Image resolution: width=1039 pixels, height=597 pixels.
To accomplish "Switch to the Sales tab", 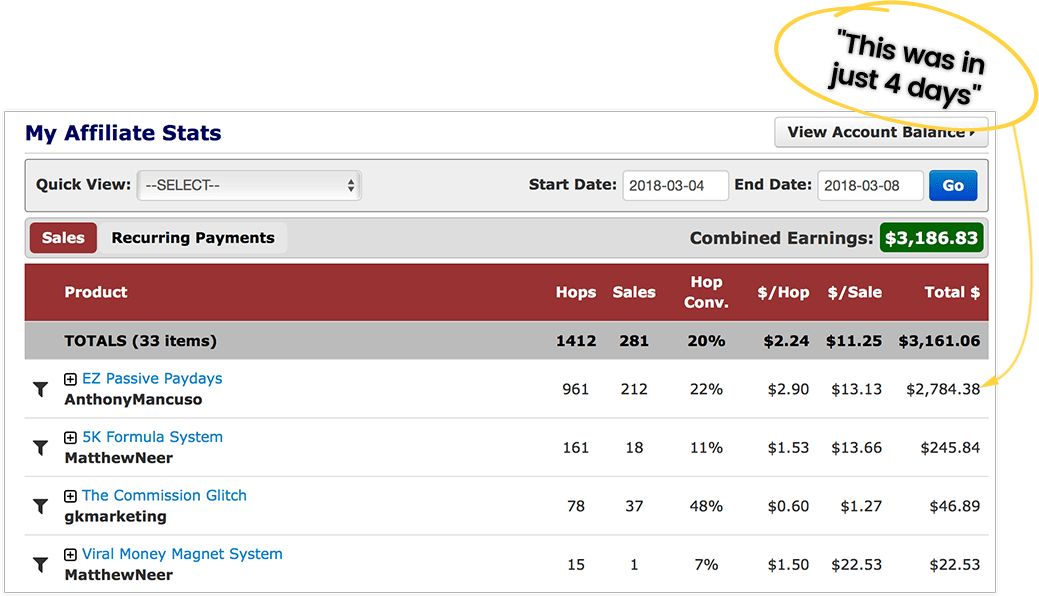I will tap(63, 238).
